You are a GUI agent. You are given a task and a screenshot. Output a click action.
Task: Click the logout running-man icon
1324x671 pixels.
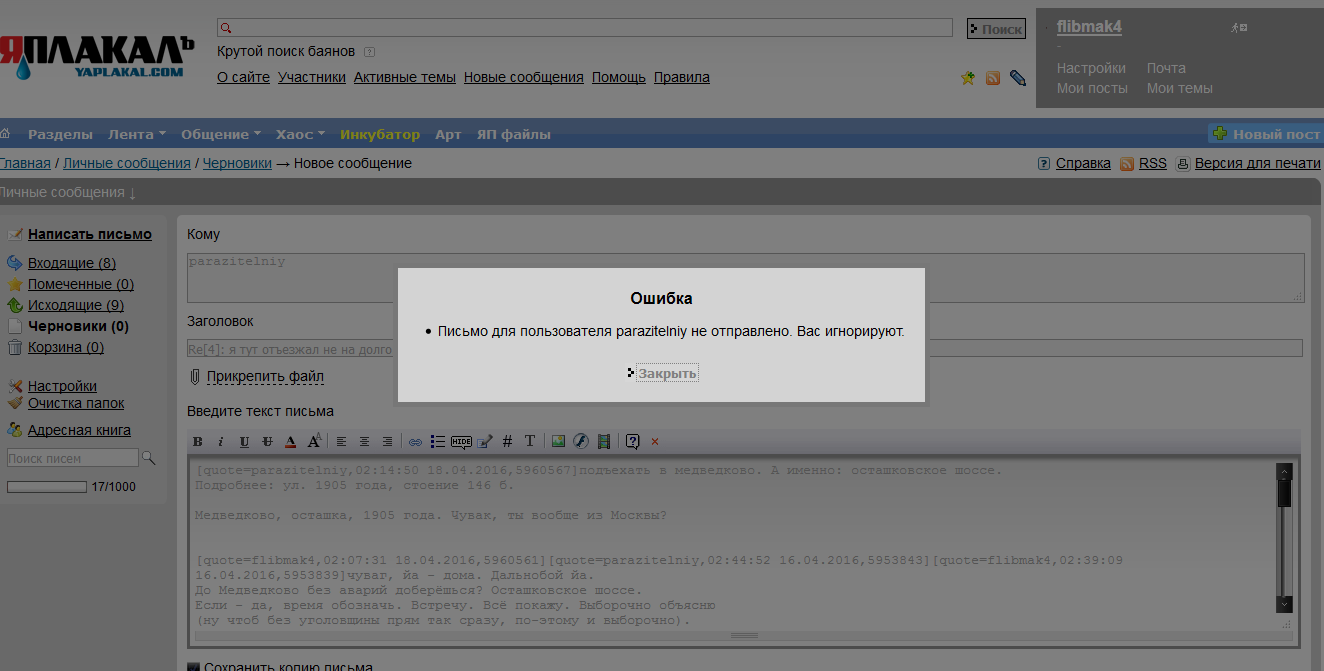click(x=1238, y=28)
